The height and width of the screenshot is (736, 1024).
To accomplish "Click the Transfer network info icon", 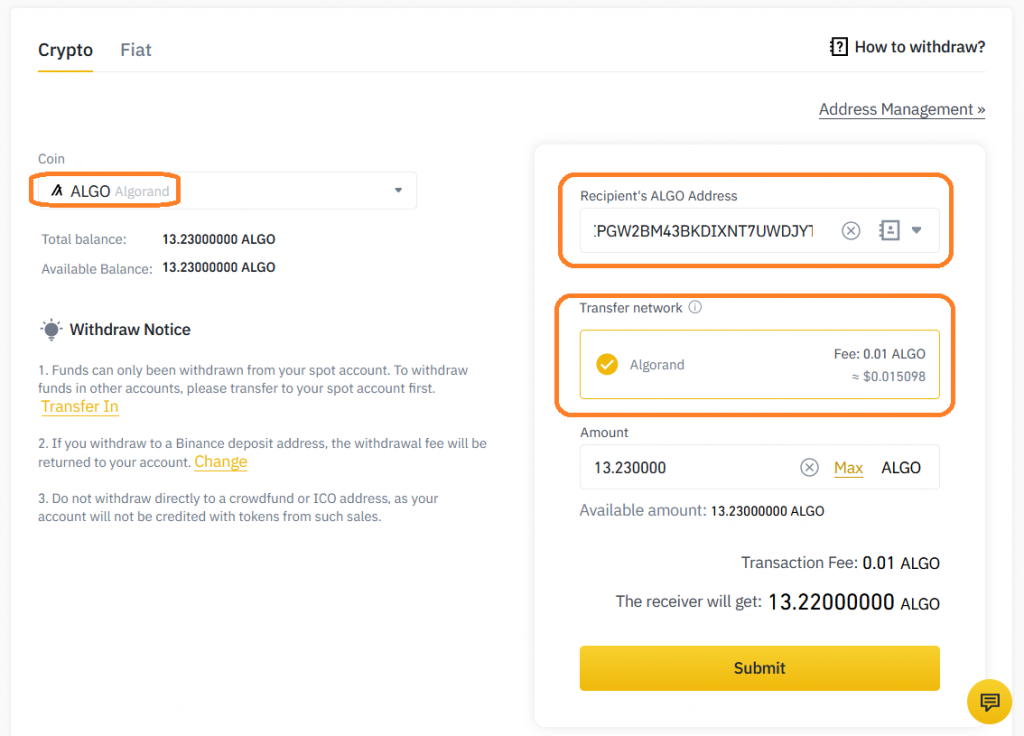I will point(695,308).
